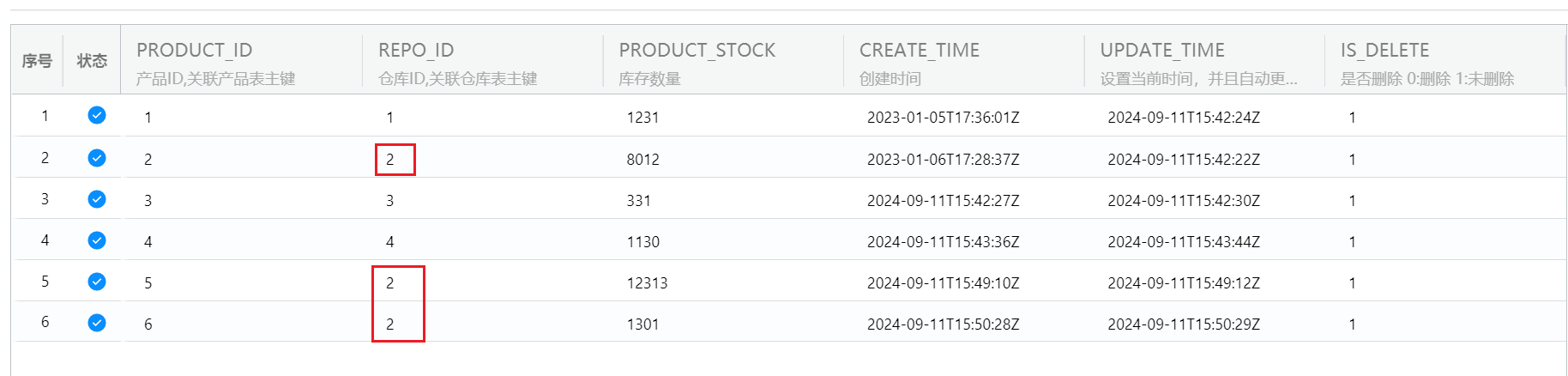This screenshot has height=376, width=1568.
Task: Click the PRODUCT_STOCK column header
Action: click(x=697, y=51)
